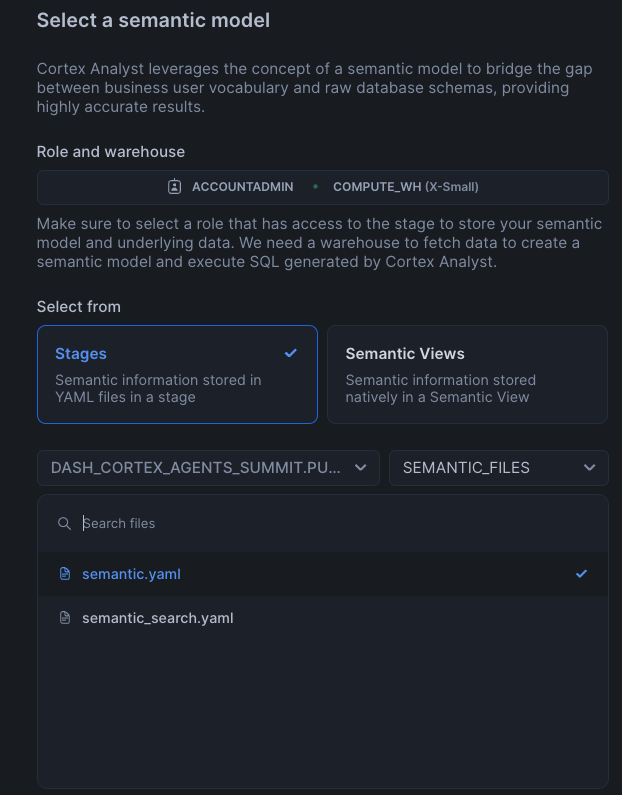Viewport: 622px width, 795px height.
Task: Open the SEMANTIC_FILES stage selector
Action: (x=499, y=467)
